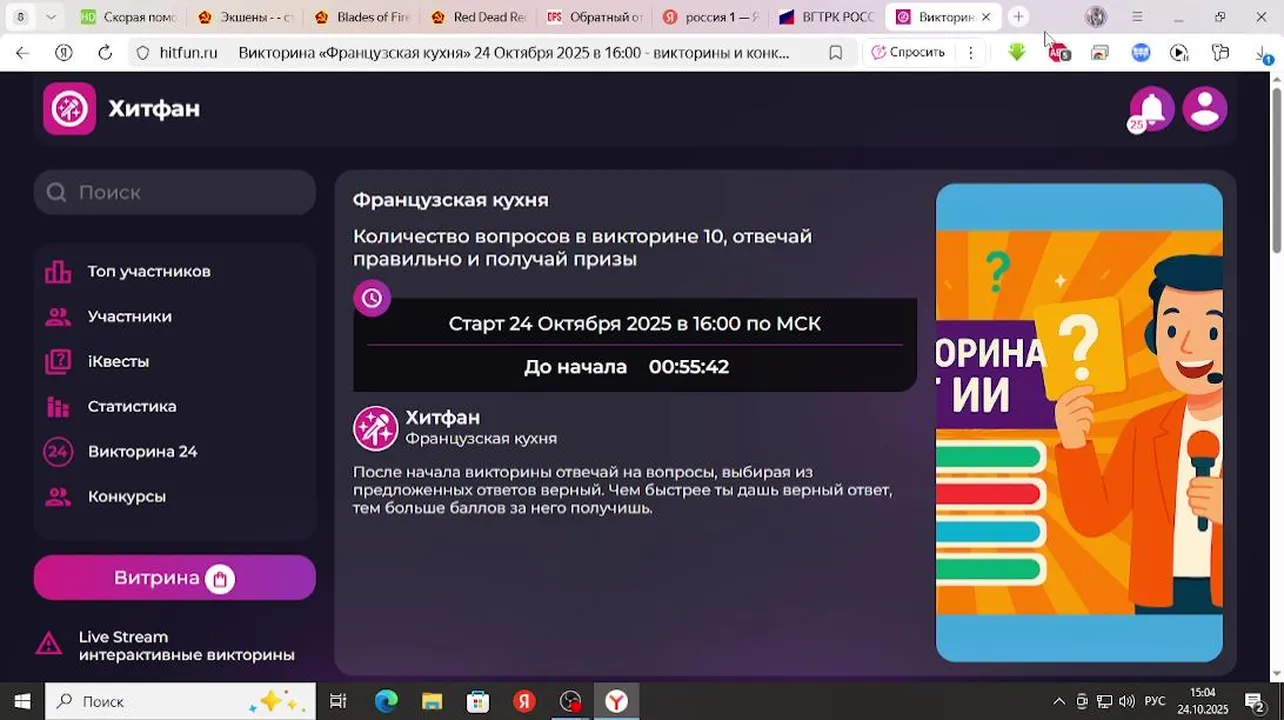
Task: Open the Windows Start menu
Action: click(x=22, y=701)
